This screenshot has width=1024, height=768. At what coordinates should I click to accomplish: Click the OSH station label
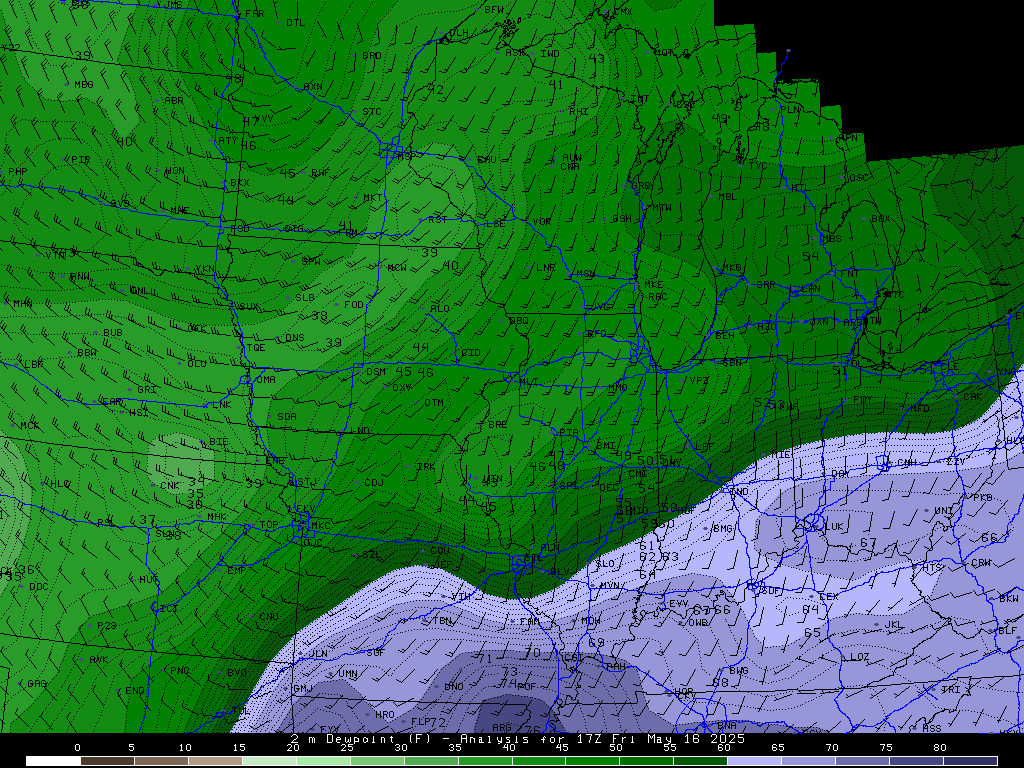tap(622, 219)
